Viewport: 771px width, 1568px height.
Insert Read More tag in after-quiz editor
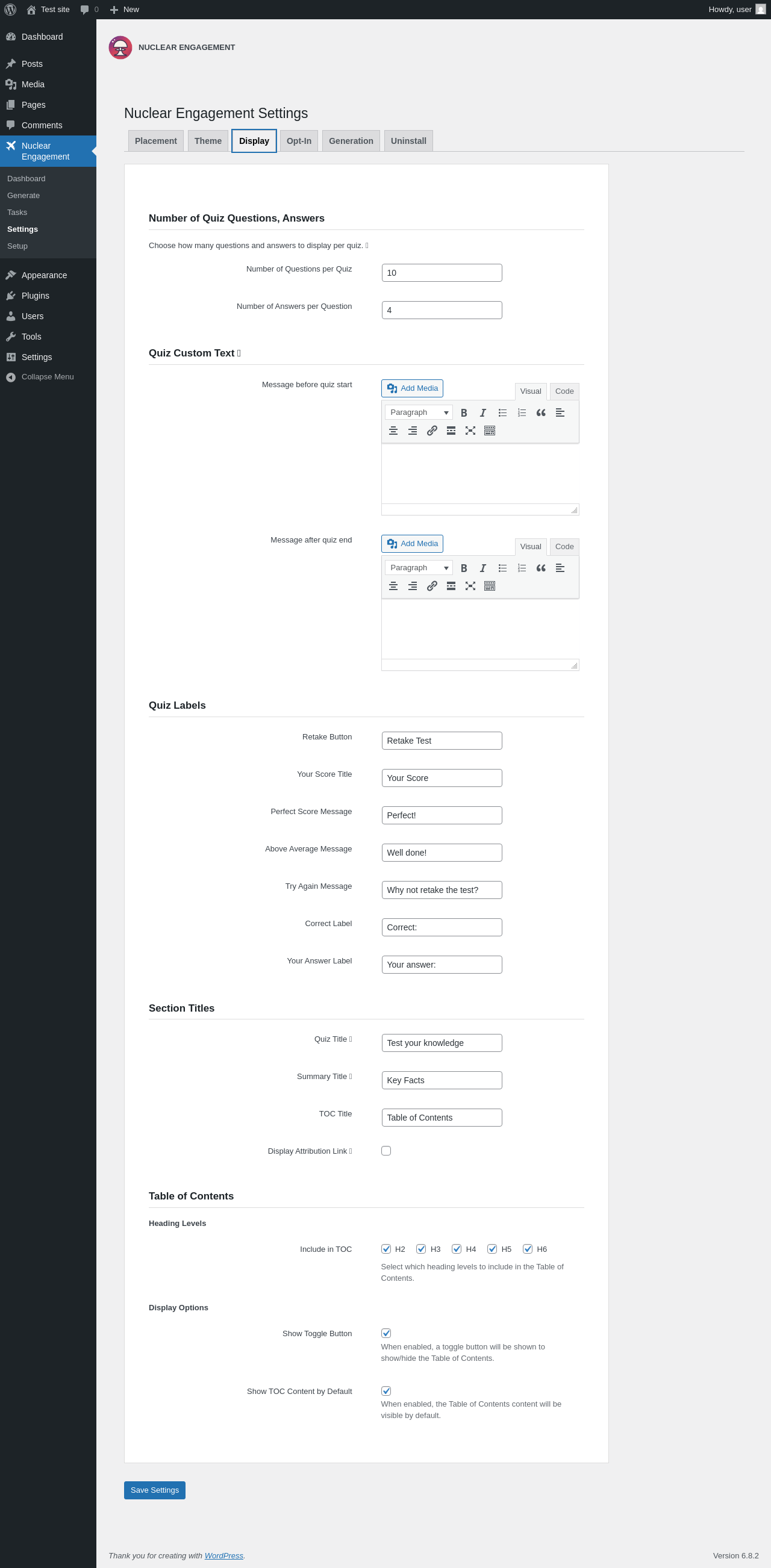coord(451,586)
